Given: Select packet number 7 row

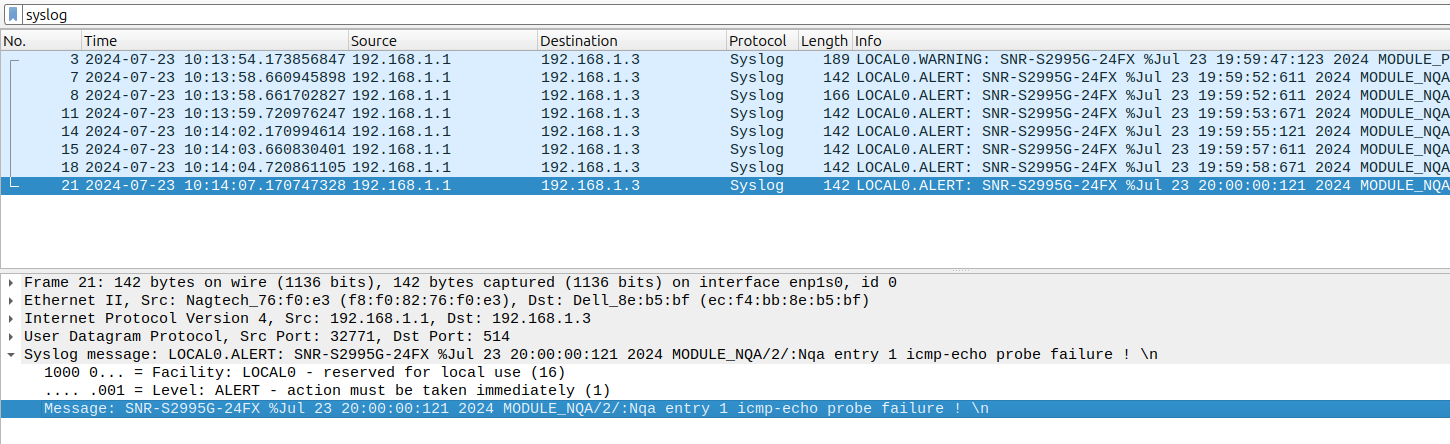Looking at the screenshot, I should pyautogui.click(x=725, y=78).
